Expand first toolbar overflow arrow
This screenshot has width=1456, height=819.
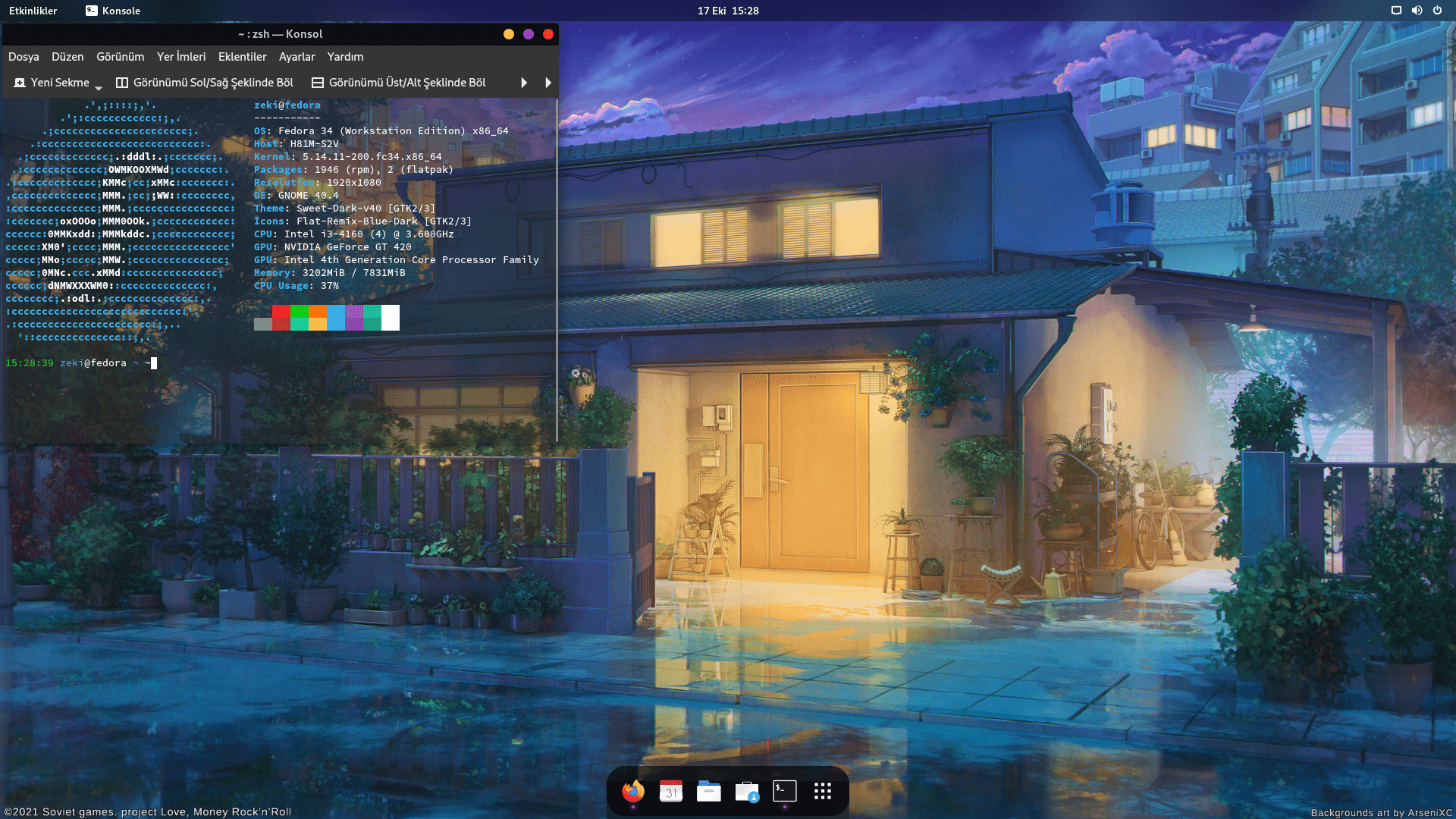point(524,83)
